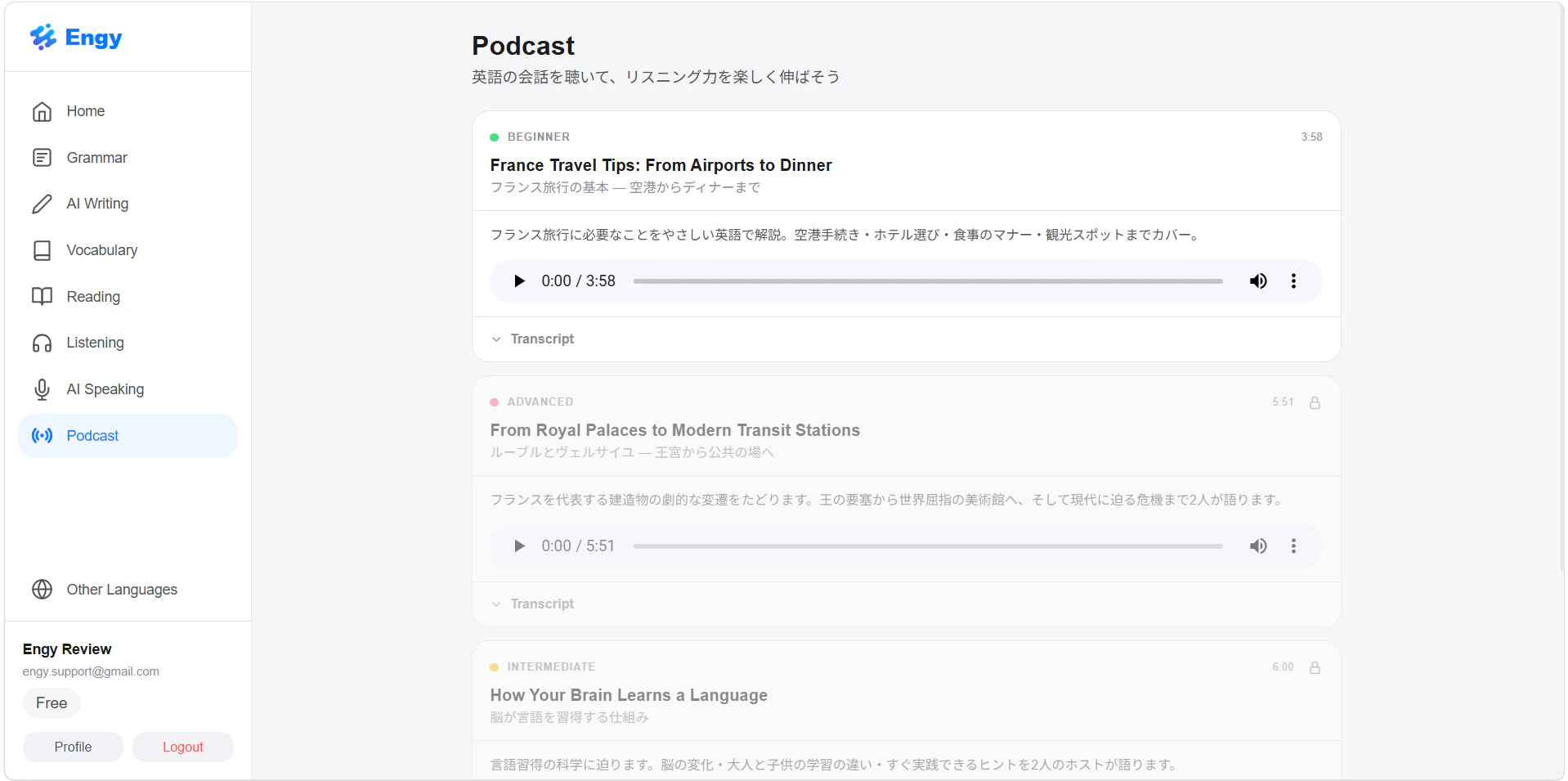Click the Listening headphones icon
The image size is (1568, 781).
tap(42, 343)
